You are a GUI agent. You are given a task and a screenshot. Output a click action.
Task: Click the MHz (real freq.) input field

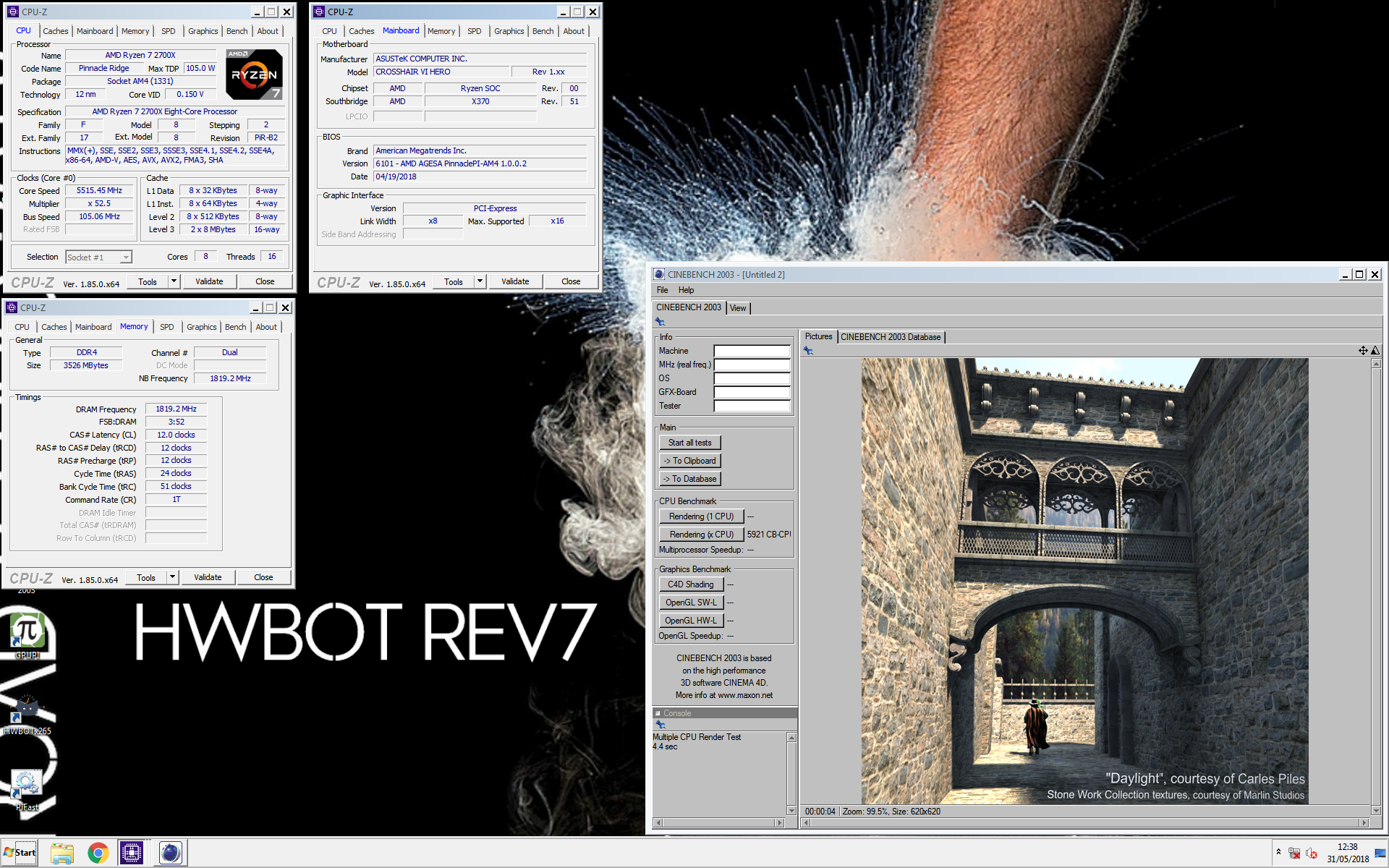click(752, 365)
